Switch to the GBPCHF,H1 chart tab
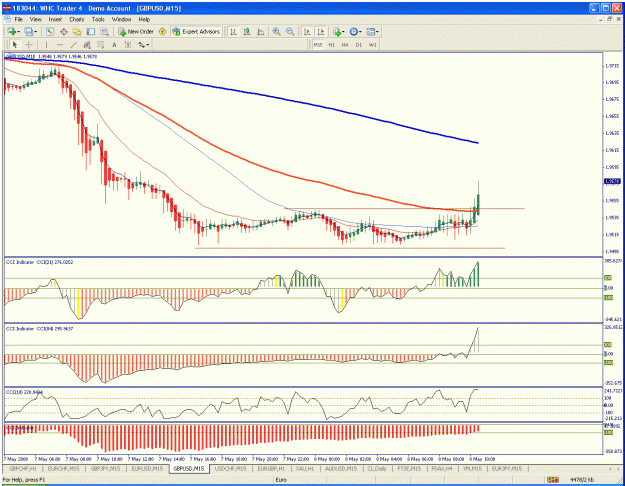Image resolution: width=625 pixels, height=486 pixels. 23,469
